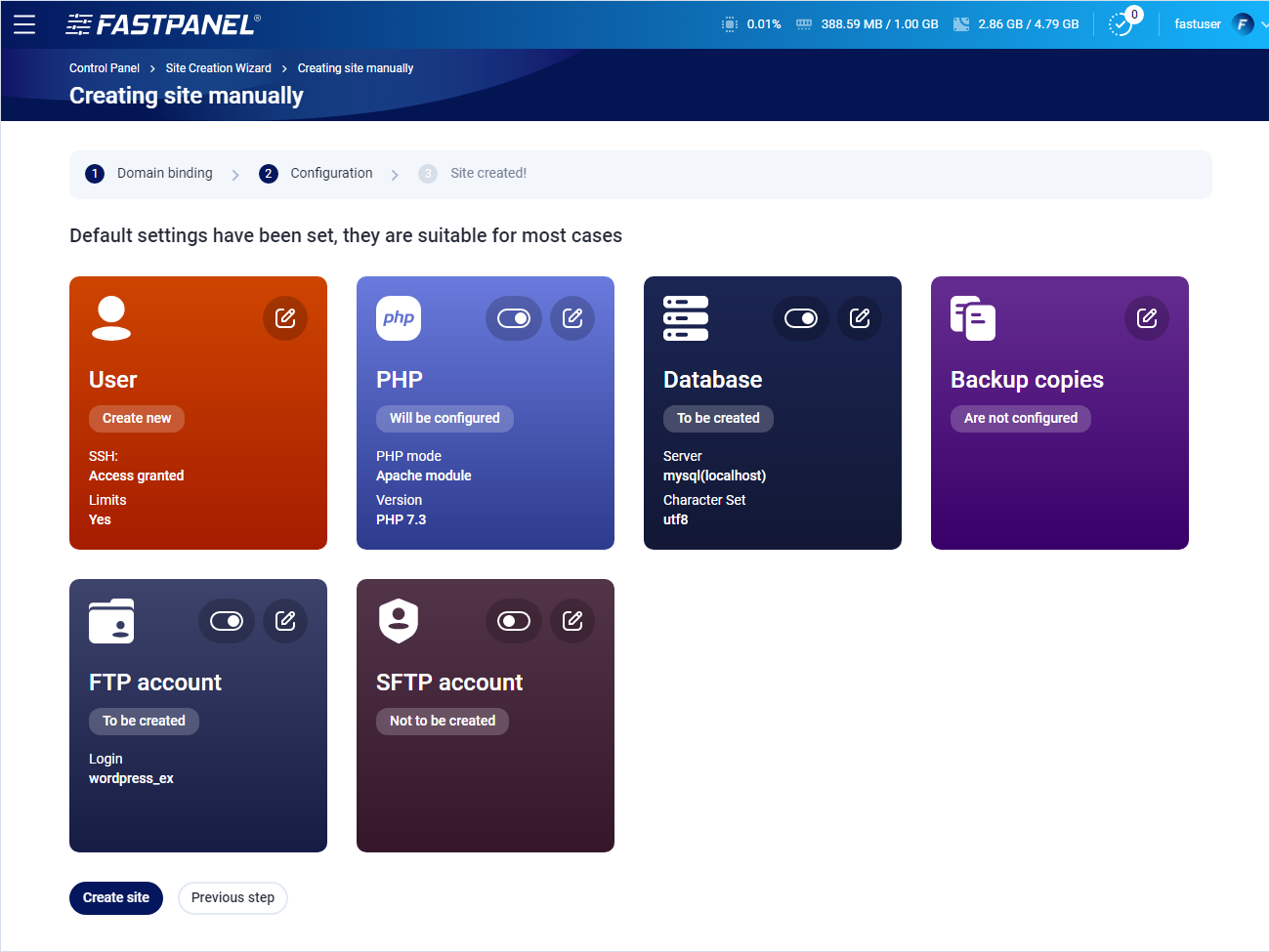Screen dimensions: 1270x952
Task: Click the SFTP account card title
Action: 449,683
